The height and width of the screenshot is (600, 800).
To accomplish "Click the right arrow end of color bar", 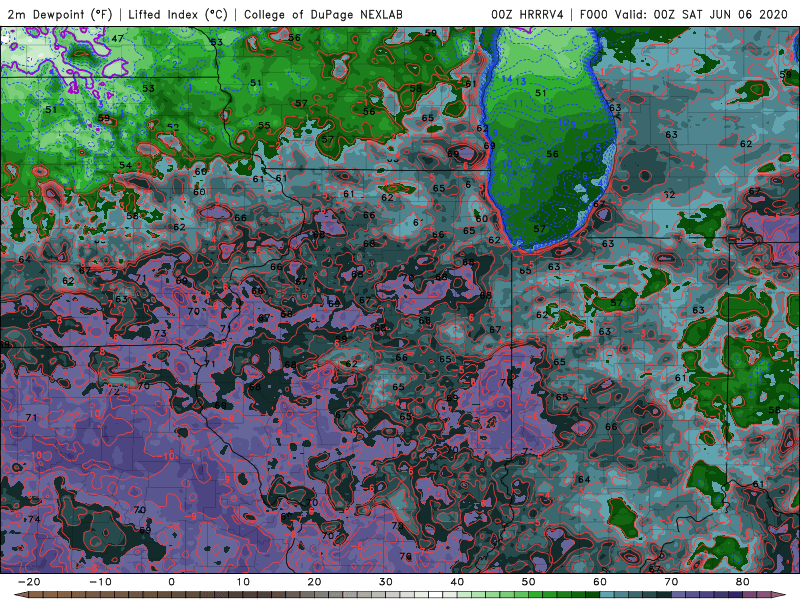I will pyautogui.click(x=780, y=595).
